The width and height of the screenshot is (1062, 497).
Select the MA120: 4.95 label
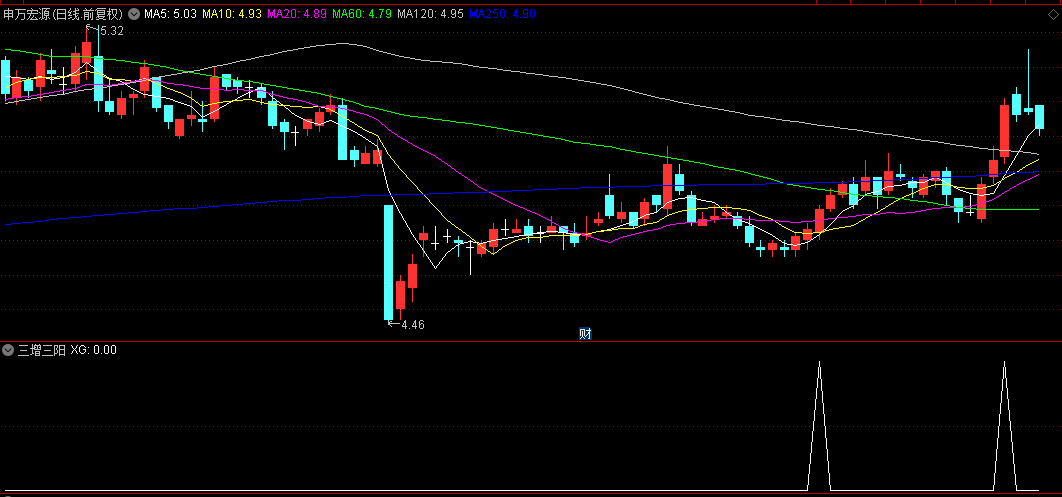[x=431, y=14]
